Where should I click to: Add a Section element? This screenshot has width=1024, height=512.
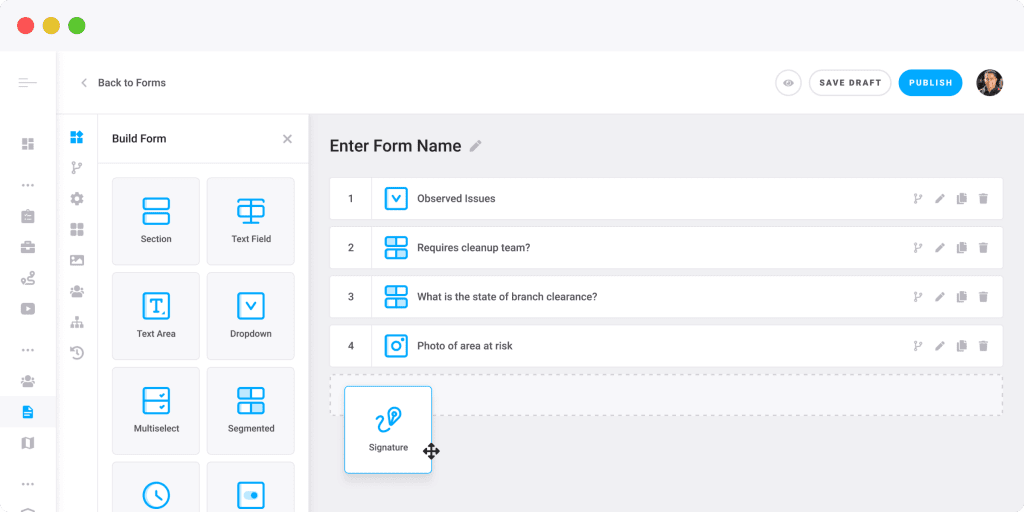click(156, 221)
